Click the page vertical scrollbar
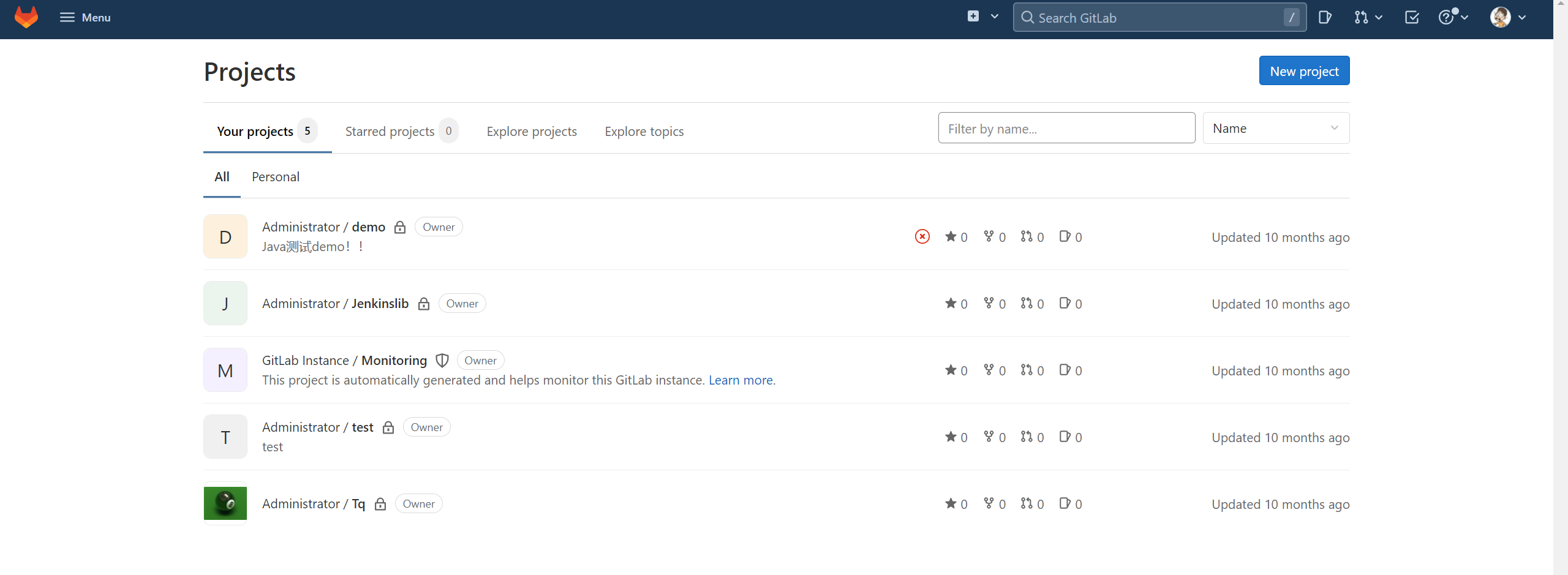The width and height of the screenshot is (1568, 575). point(1560,287)
